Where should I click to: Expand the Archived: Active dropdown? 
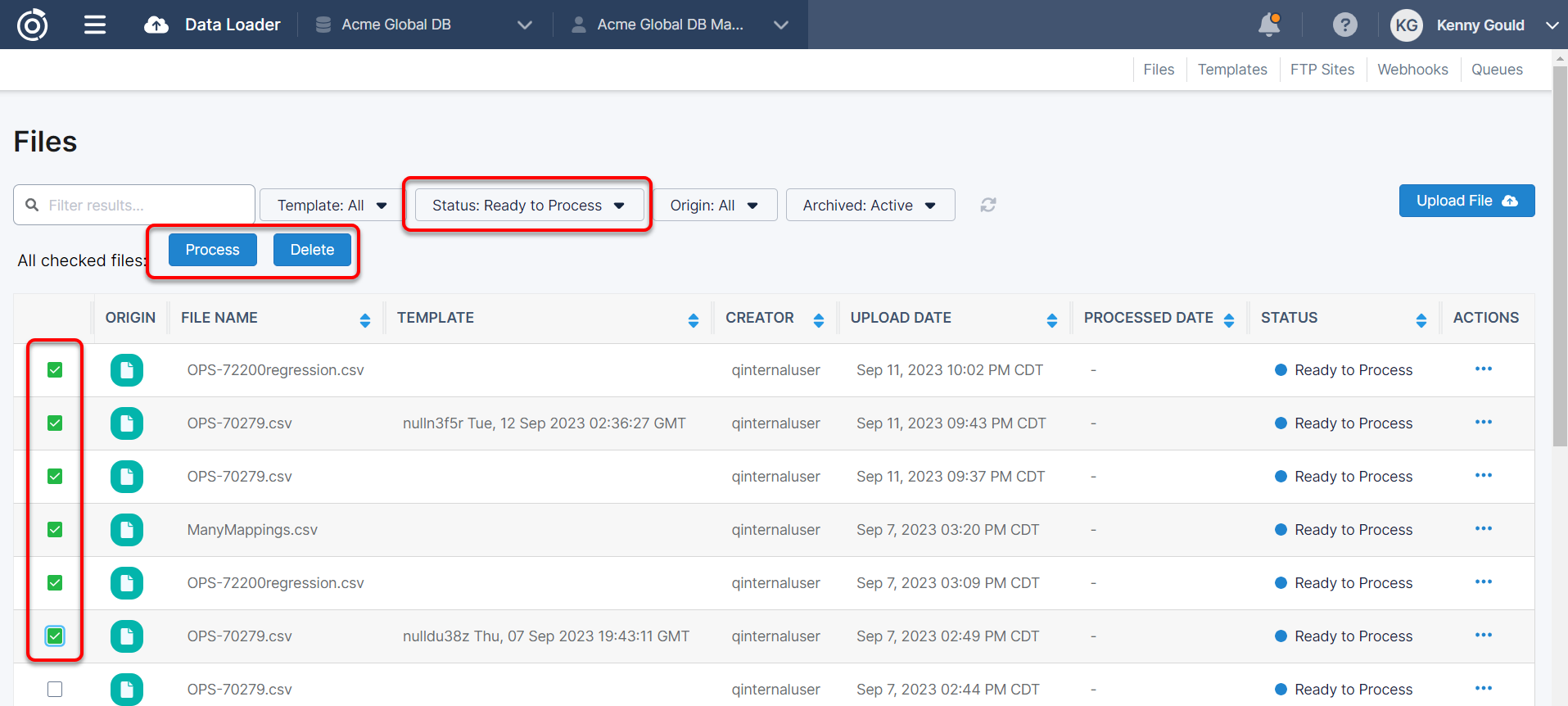point(870,205)
